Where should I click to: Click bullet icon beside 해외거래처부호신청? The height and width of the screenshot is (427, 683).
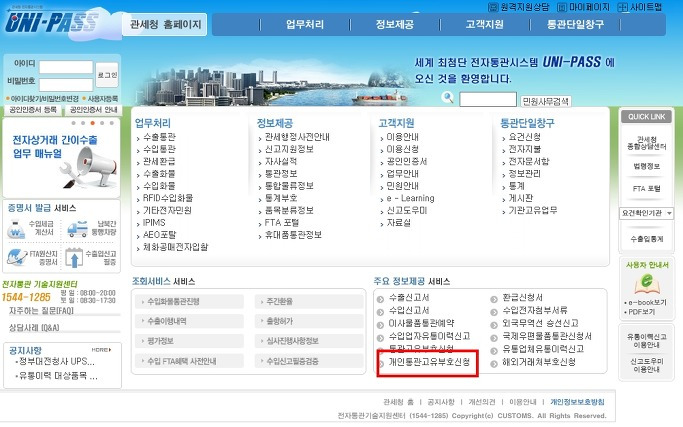494,364
